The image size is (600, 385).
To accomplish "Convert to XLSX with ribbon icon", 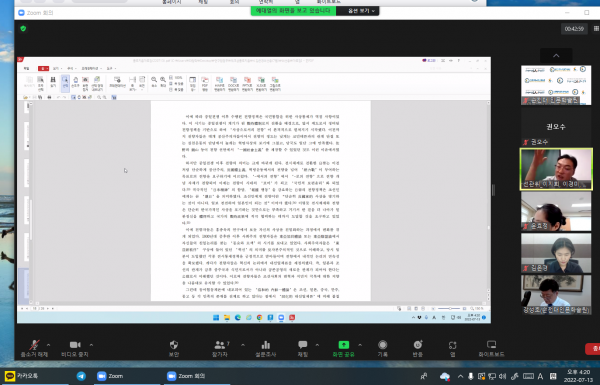I will pyautogui.click(x=261, y=84).
